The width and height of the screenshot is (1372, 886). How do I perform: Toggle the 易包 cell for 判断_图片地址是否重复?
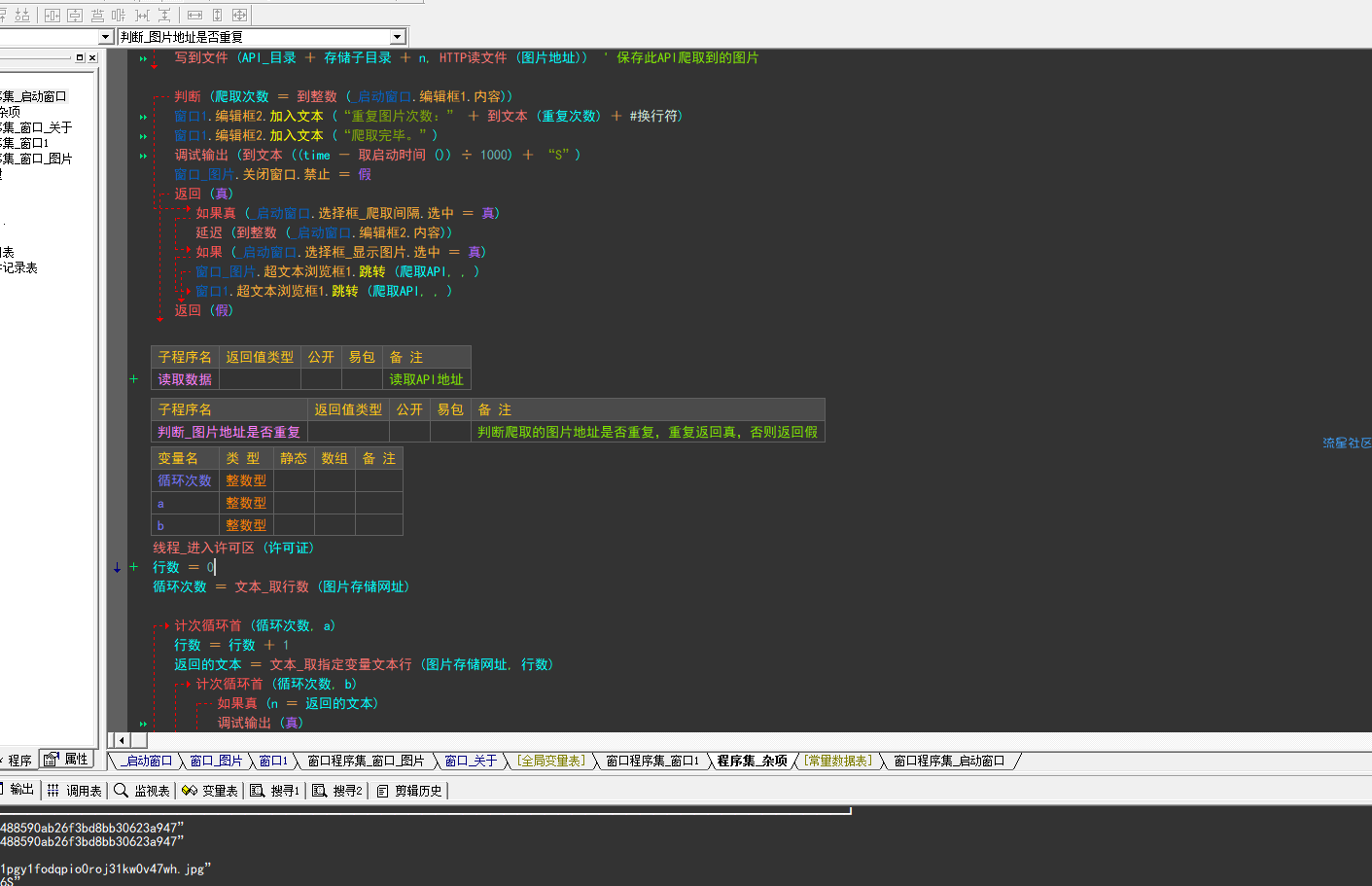pyautogui.click(x=450, y=432)
